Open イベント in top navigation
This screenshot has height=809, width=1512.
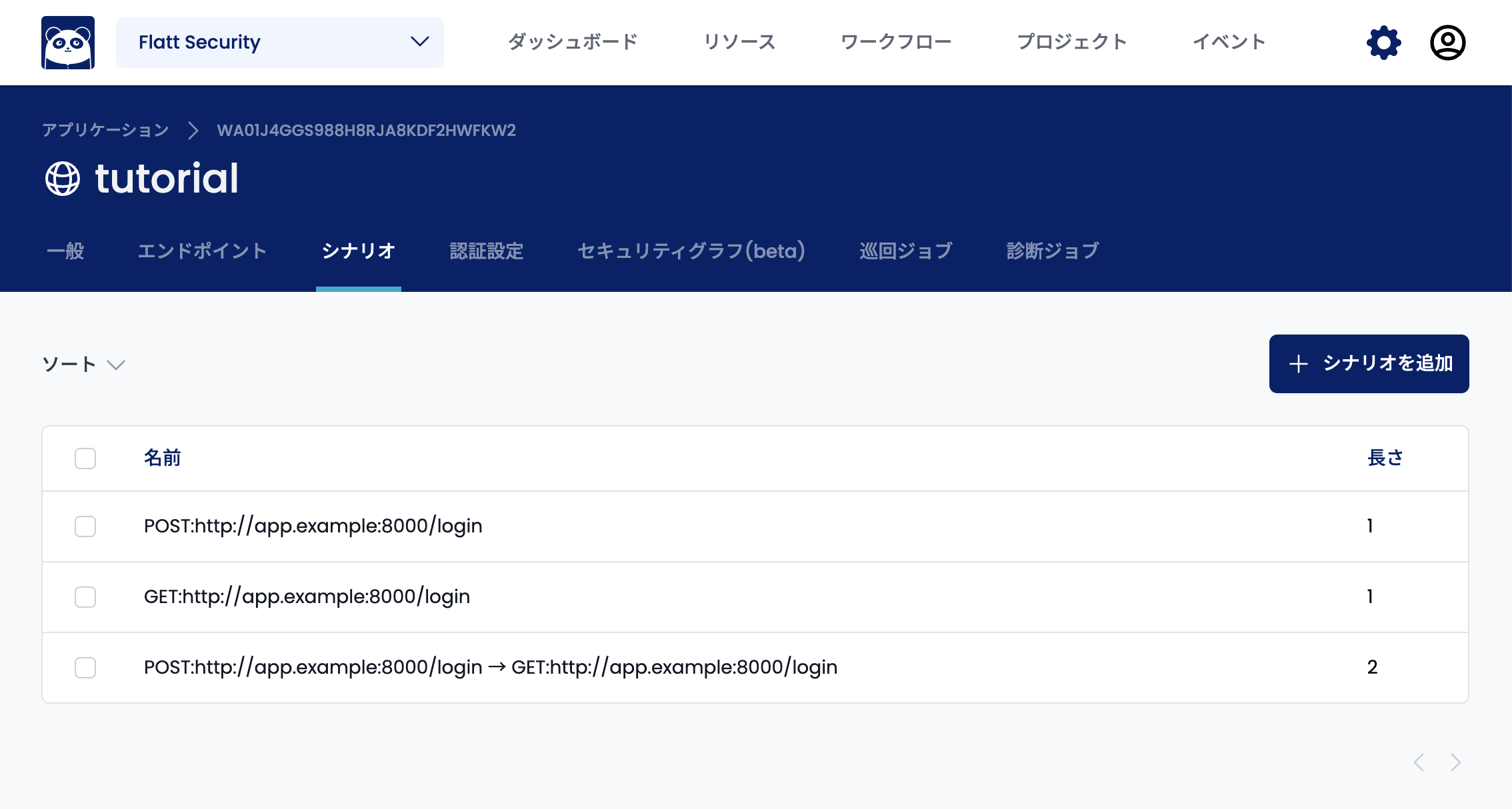tap(1229, 42)
